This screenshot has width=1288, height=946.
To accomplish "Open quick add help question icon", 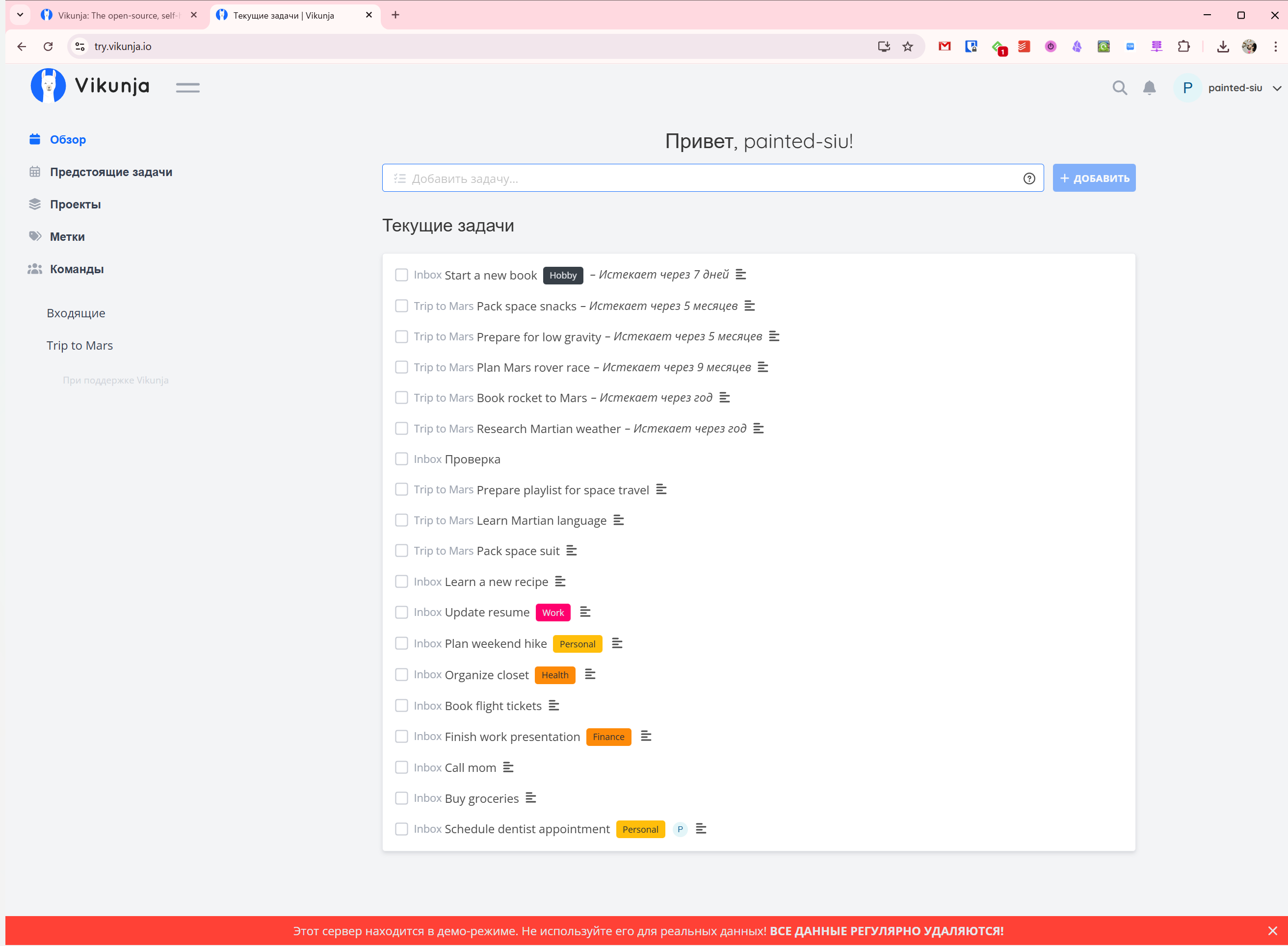I will [1029, 179].
